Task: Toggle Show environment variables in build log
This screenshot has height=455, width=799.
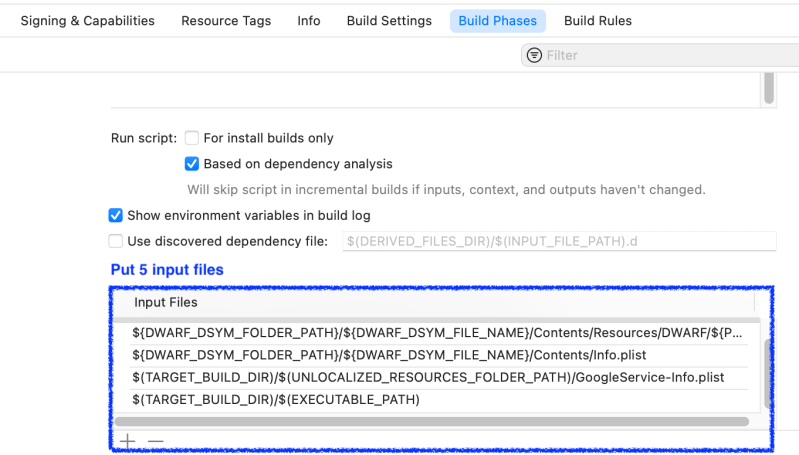Action: (x=116, y=215)
